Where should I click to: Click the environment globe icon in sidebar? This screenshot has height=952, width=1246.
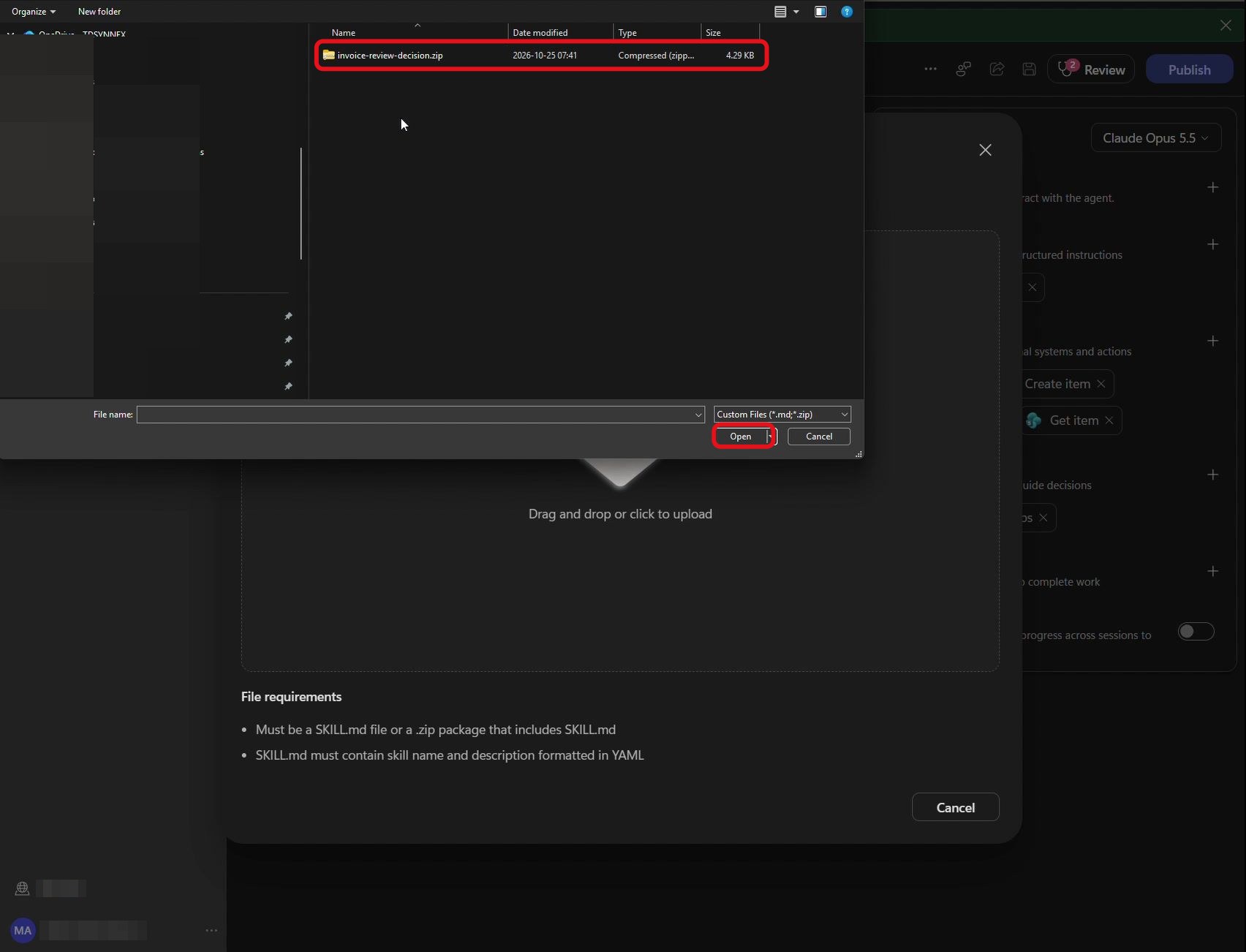(23, 888)
